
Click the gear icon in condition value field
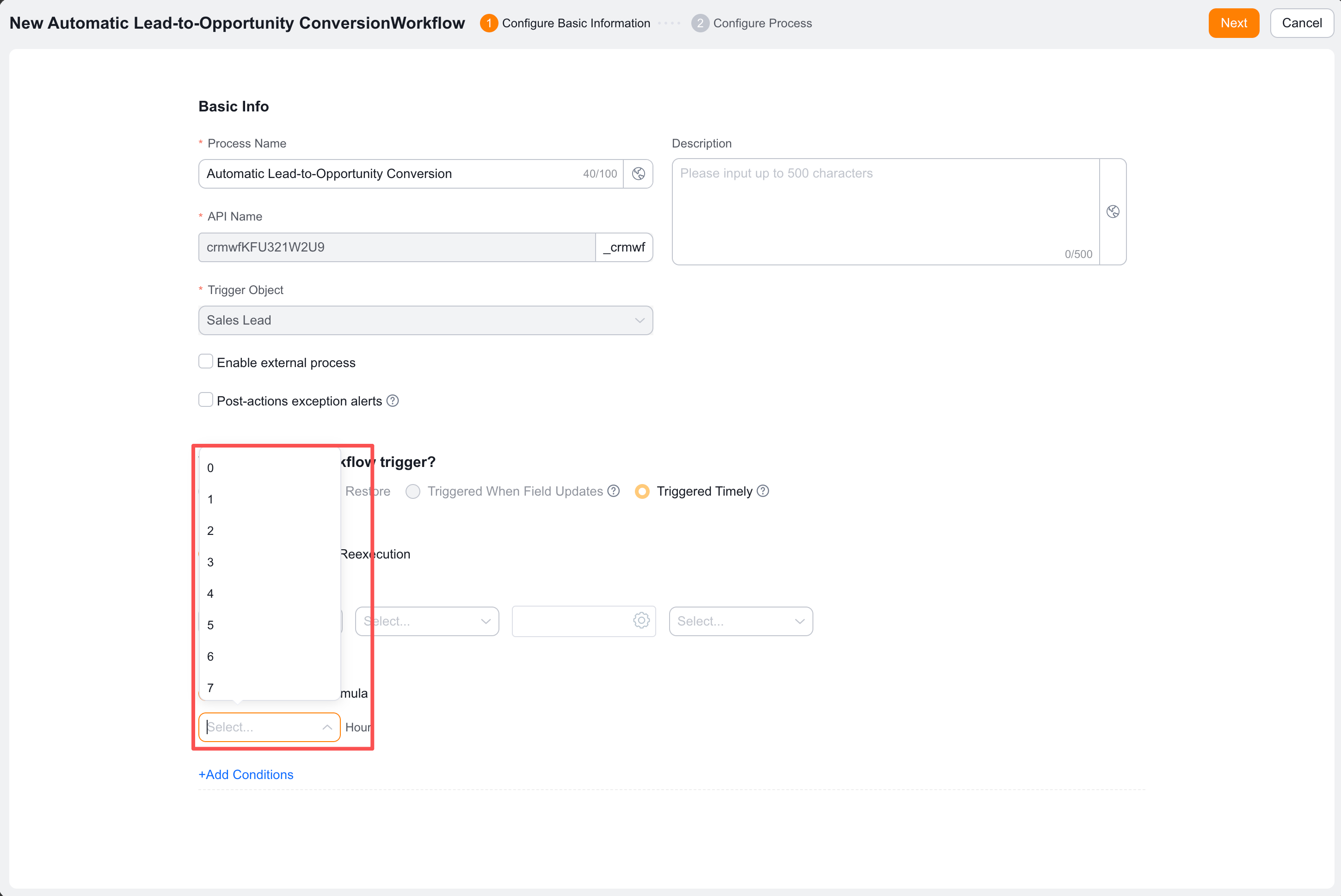(641, 620)
